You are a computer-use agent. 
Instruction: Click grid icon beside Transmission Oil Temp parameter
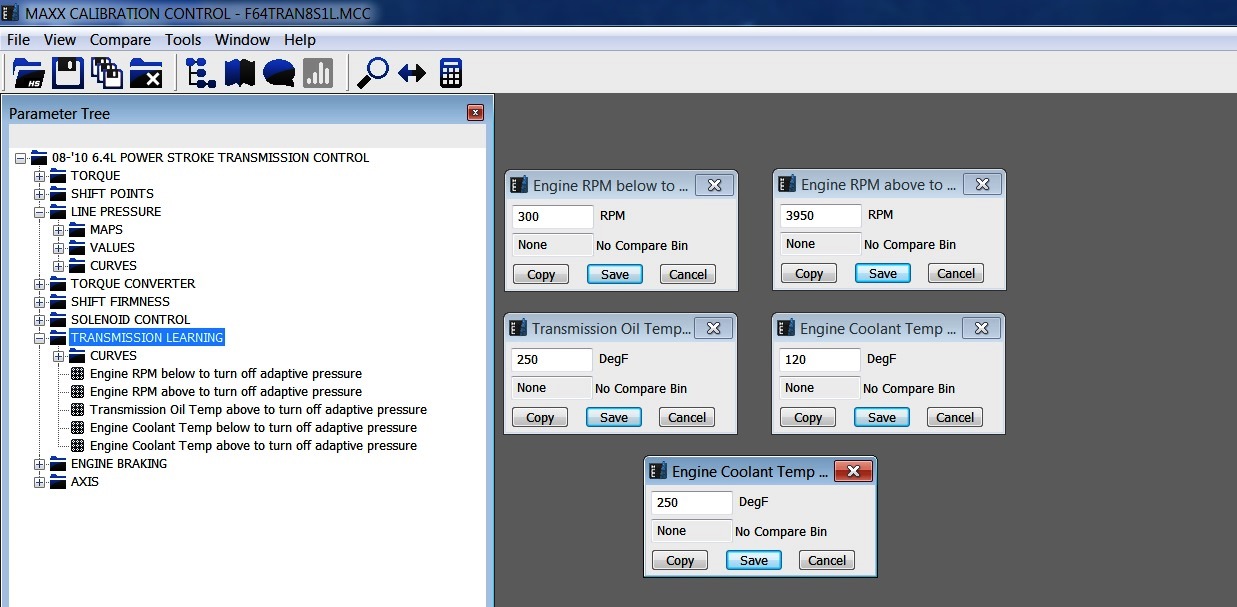[79, 410]
